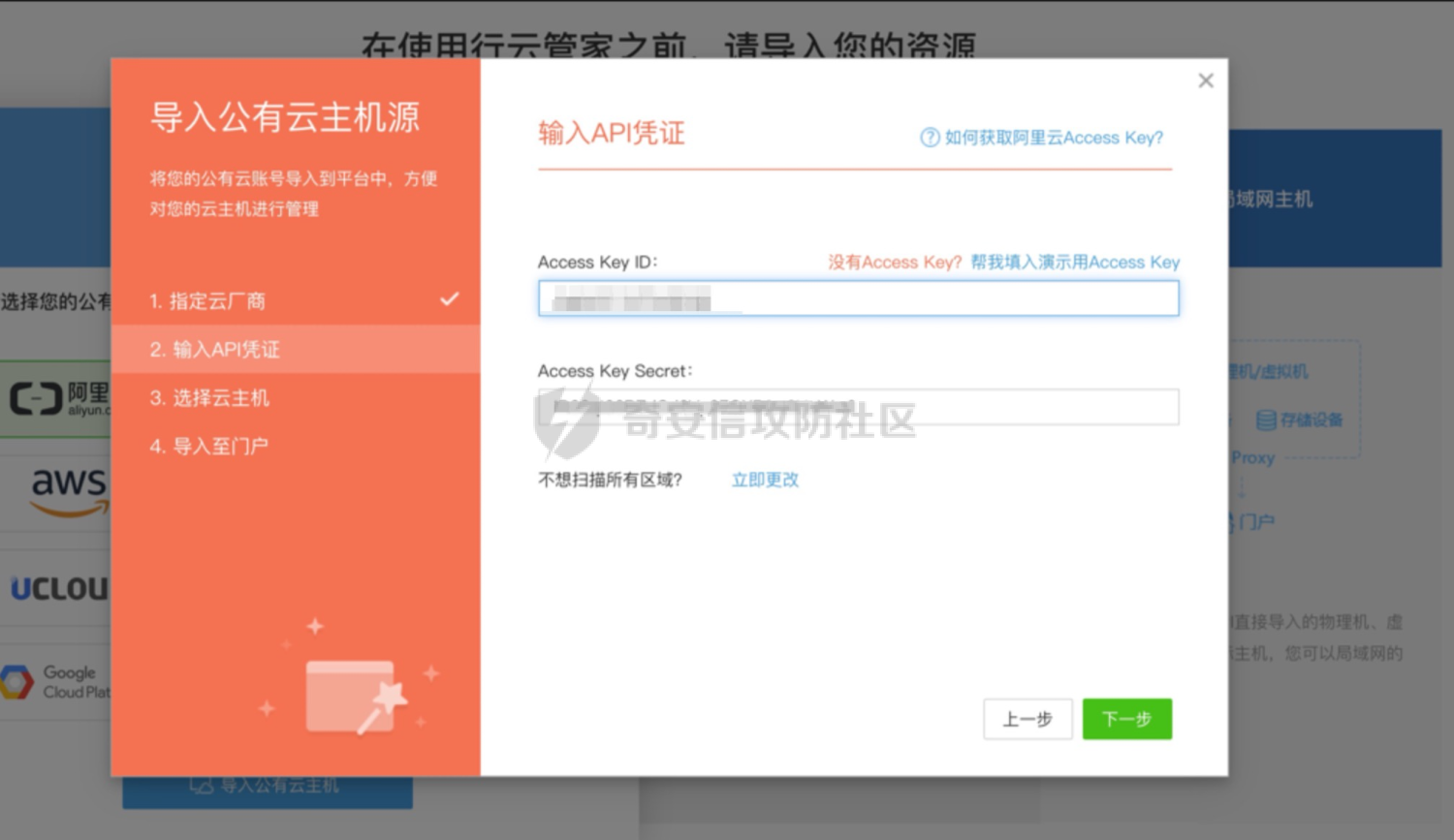Focus the Access Key ID input field
The image size is (1454, 840).
pos(858,298)
